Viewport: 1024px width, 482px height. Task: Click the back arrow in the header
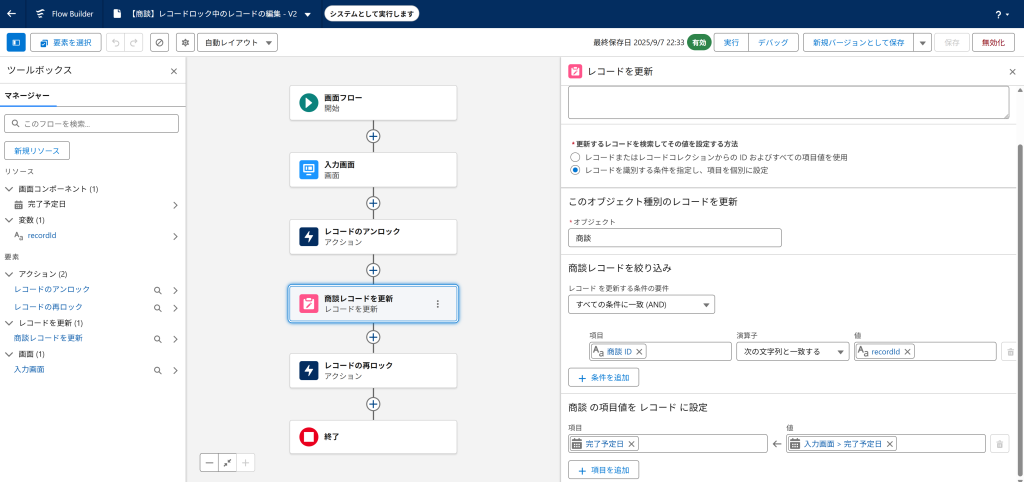point(12,14)
